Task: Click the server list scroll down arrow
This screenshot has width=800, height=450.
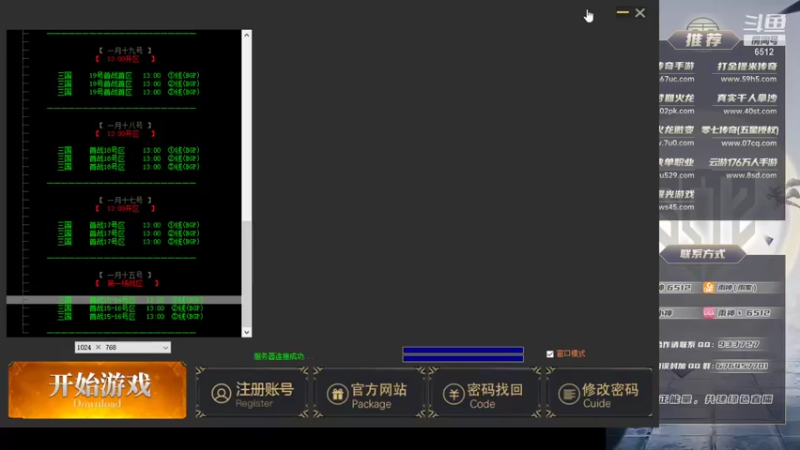Action: pyautogui.click(x=246, y=332)
